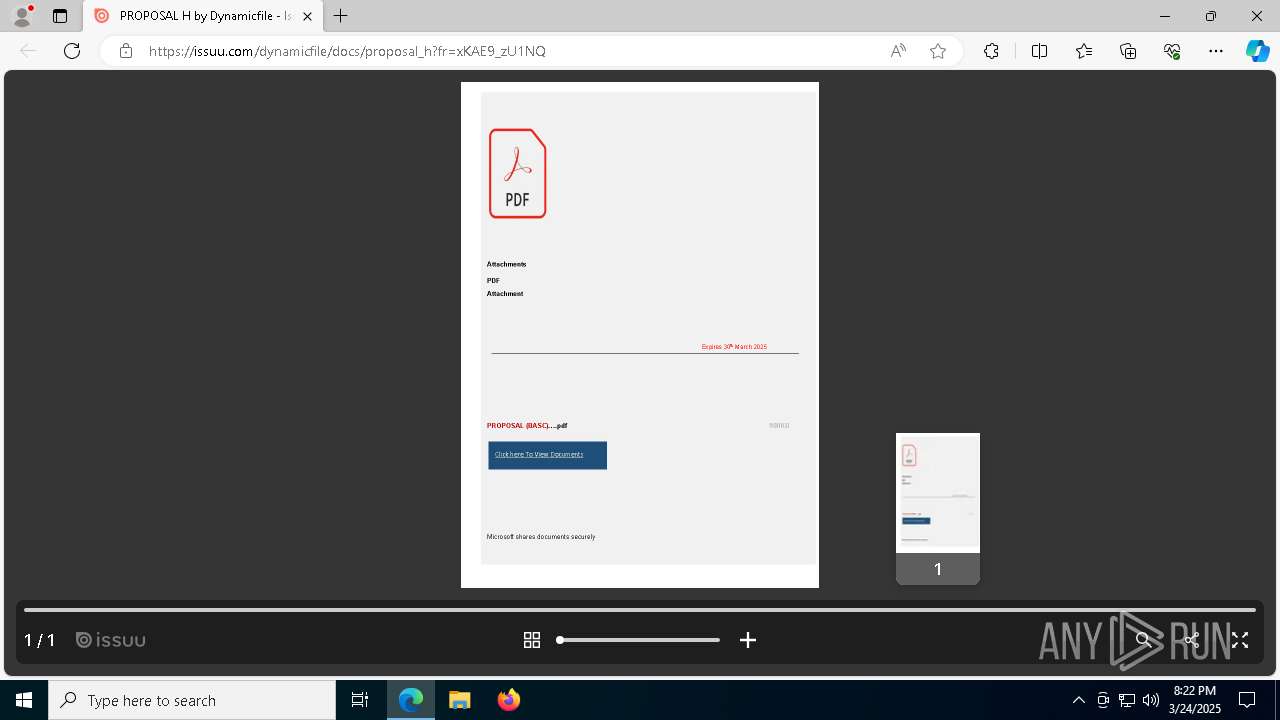Open Task View
The image size is (1280, 720).
[x=360, y=700]
